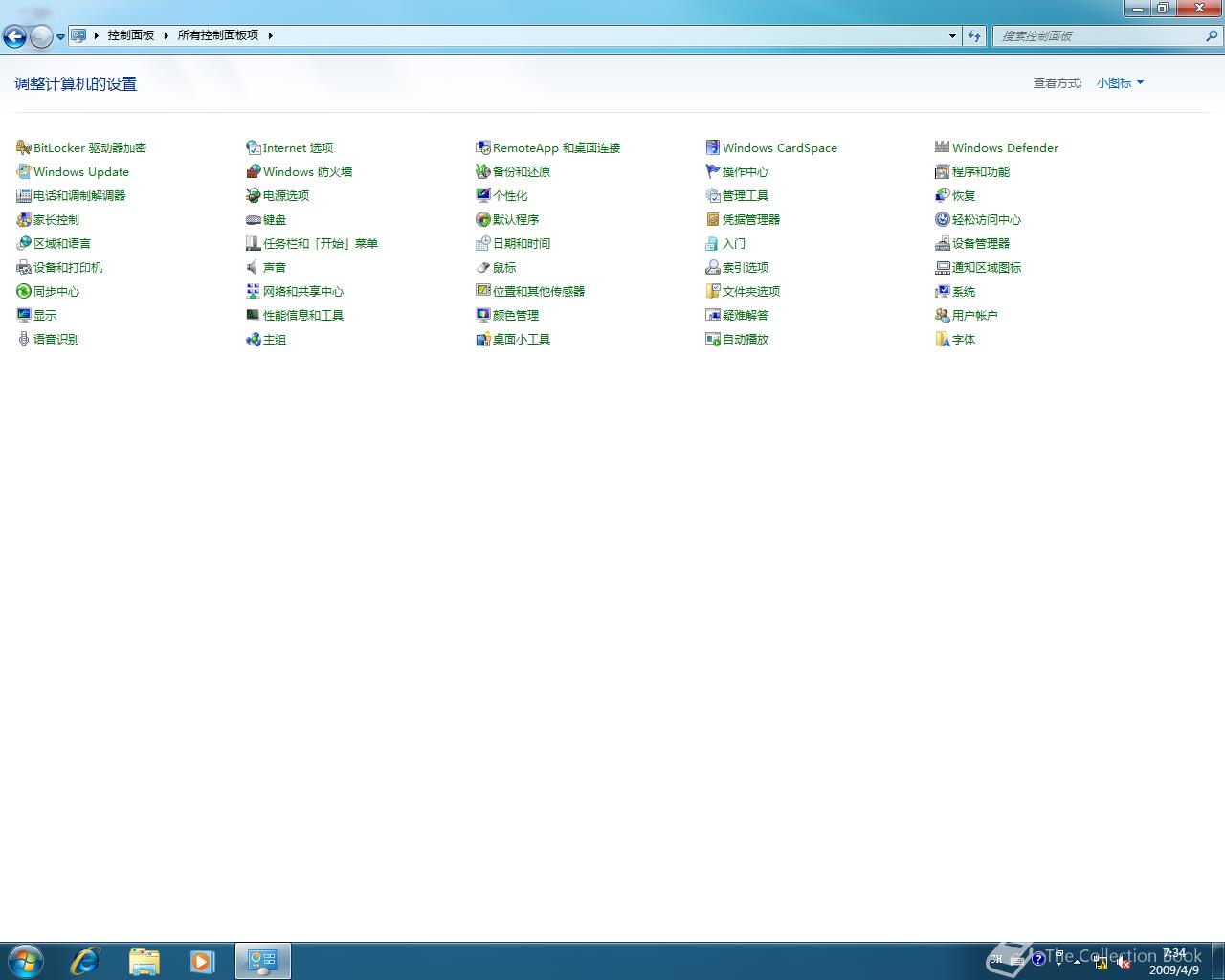Image resolution: width=1225 pixels, height=980 pixels.
Task: Click the 个性化 icon
Action: (483, 195)
